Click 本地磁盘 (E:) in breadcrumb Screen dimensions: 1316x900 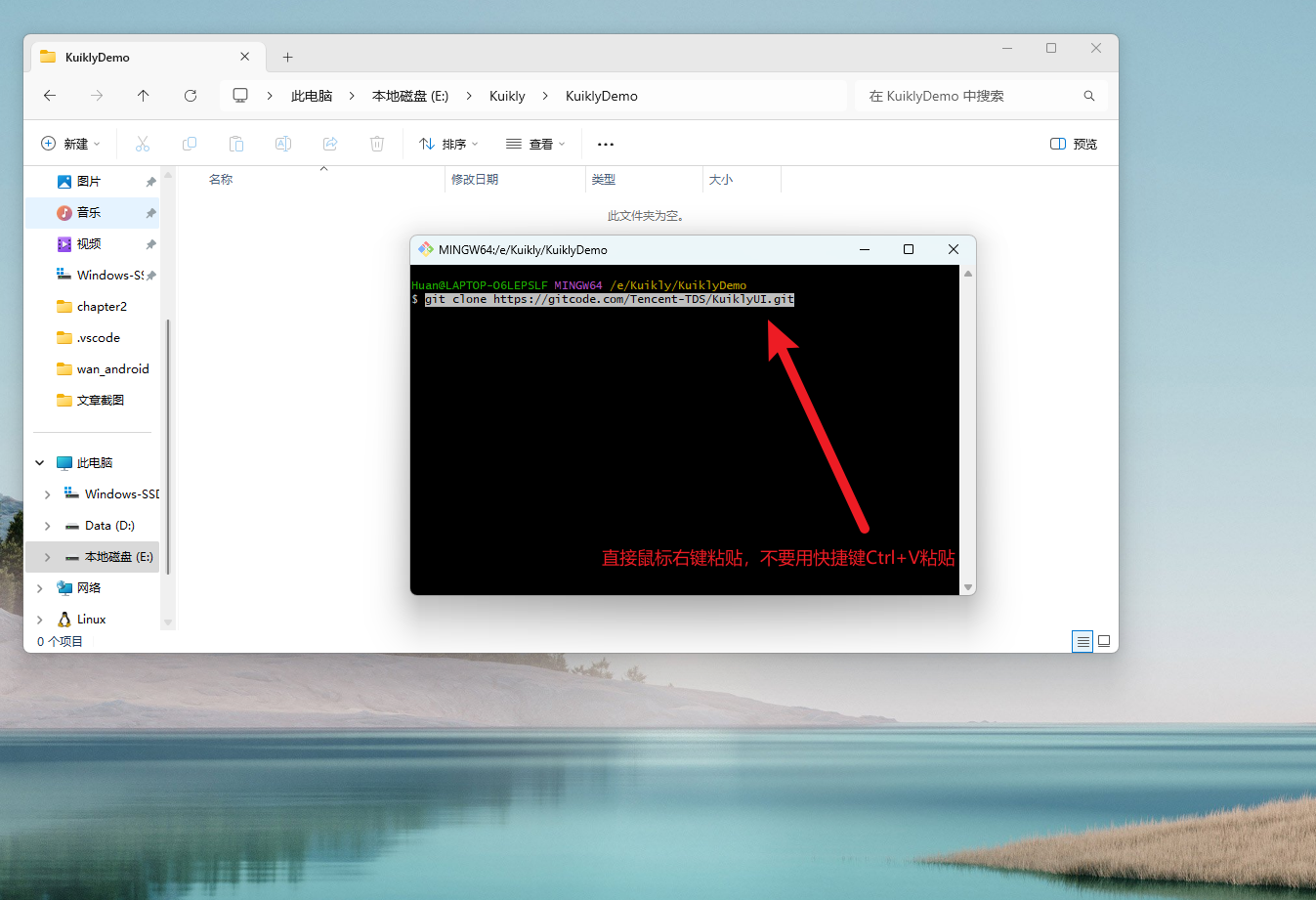click(410, 96)
